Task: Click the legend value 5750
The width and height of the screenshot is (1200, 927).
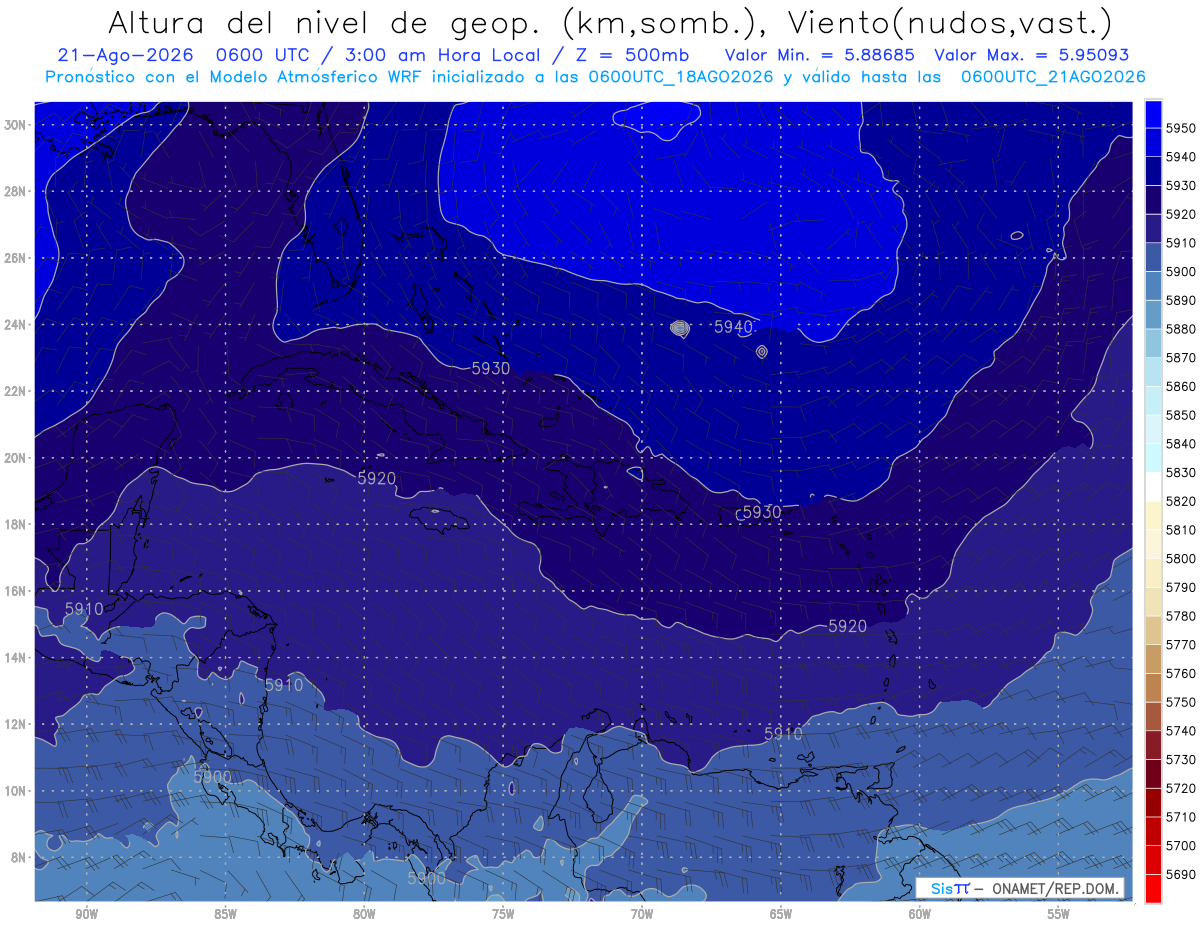Action: click(1181, 702)
